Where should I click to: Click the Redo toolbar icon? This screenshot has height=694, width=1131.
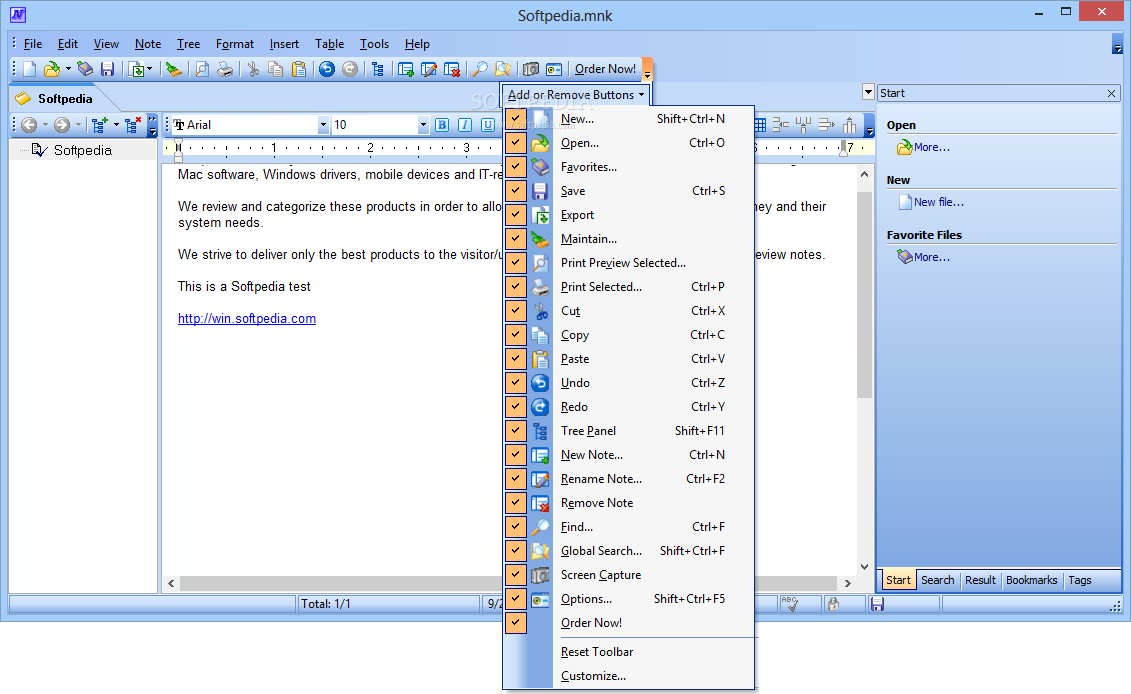click(x=350, y=69)
